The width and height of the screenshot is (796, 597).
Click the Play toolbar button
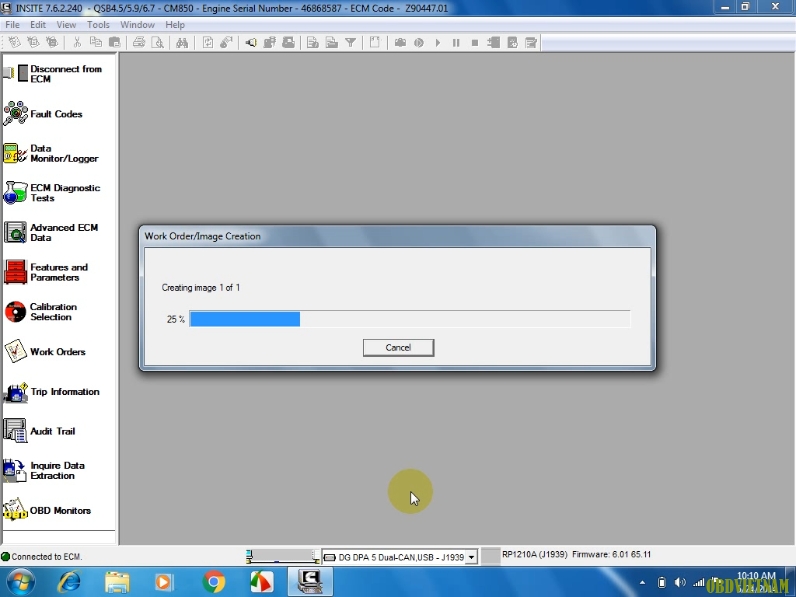[438, 43]
